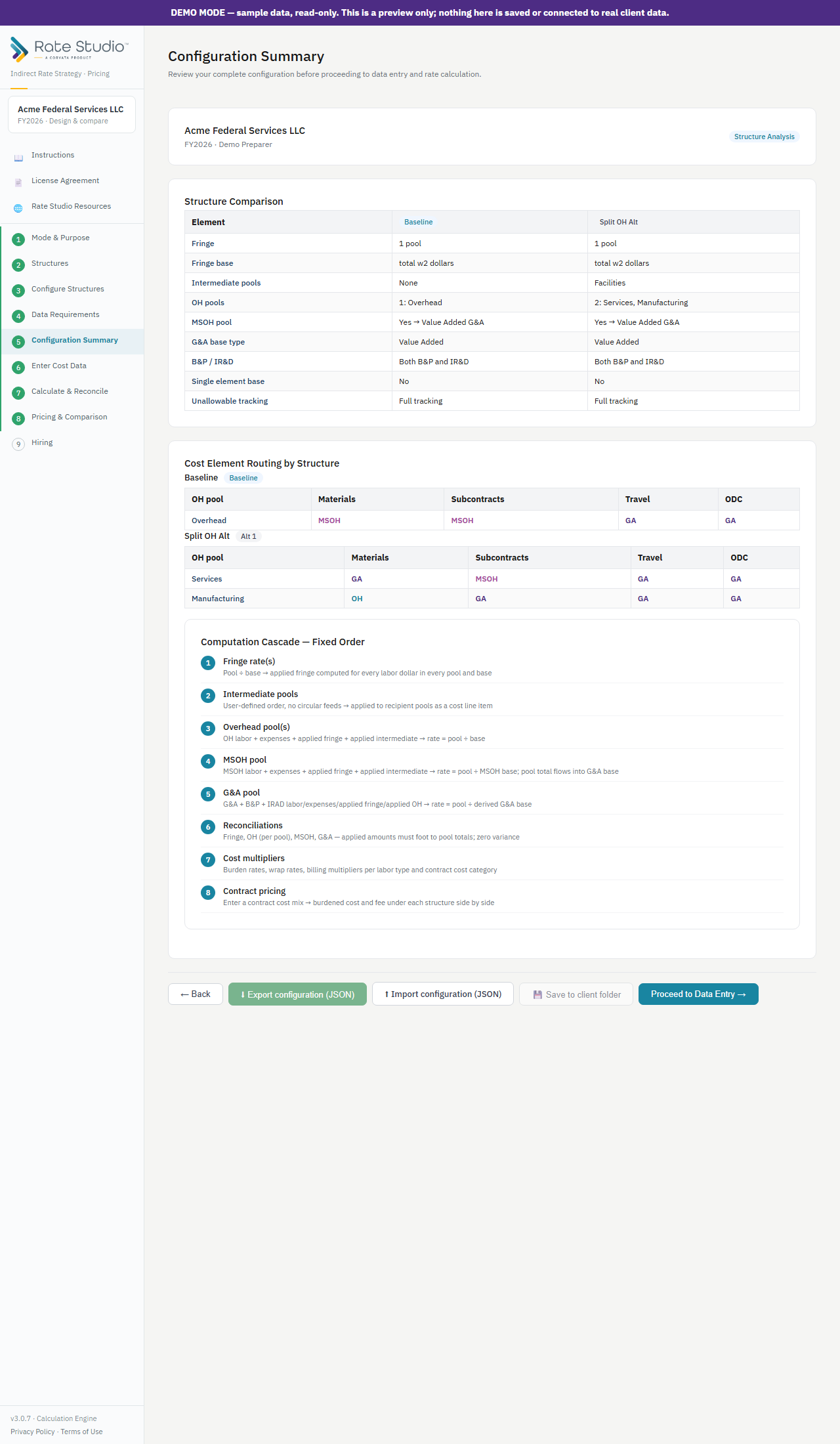Click the Back button
The width and height of the screenshot is (840, 1444).
[x=196, y=994]
